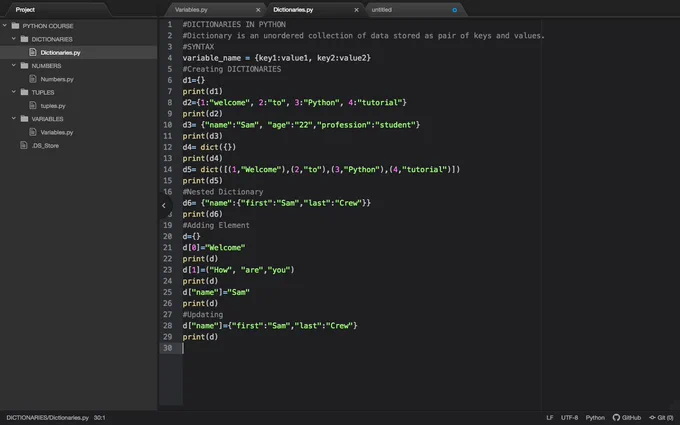Switch to the Variables.py editor tab
This screenshot has height=425, width=680.
191,10
